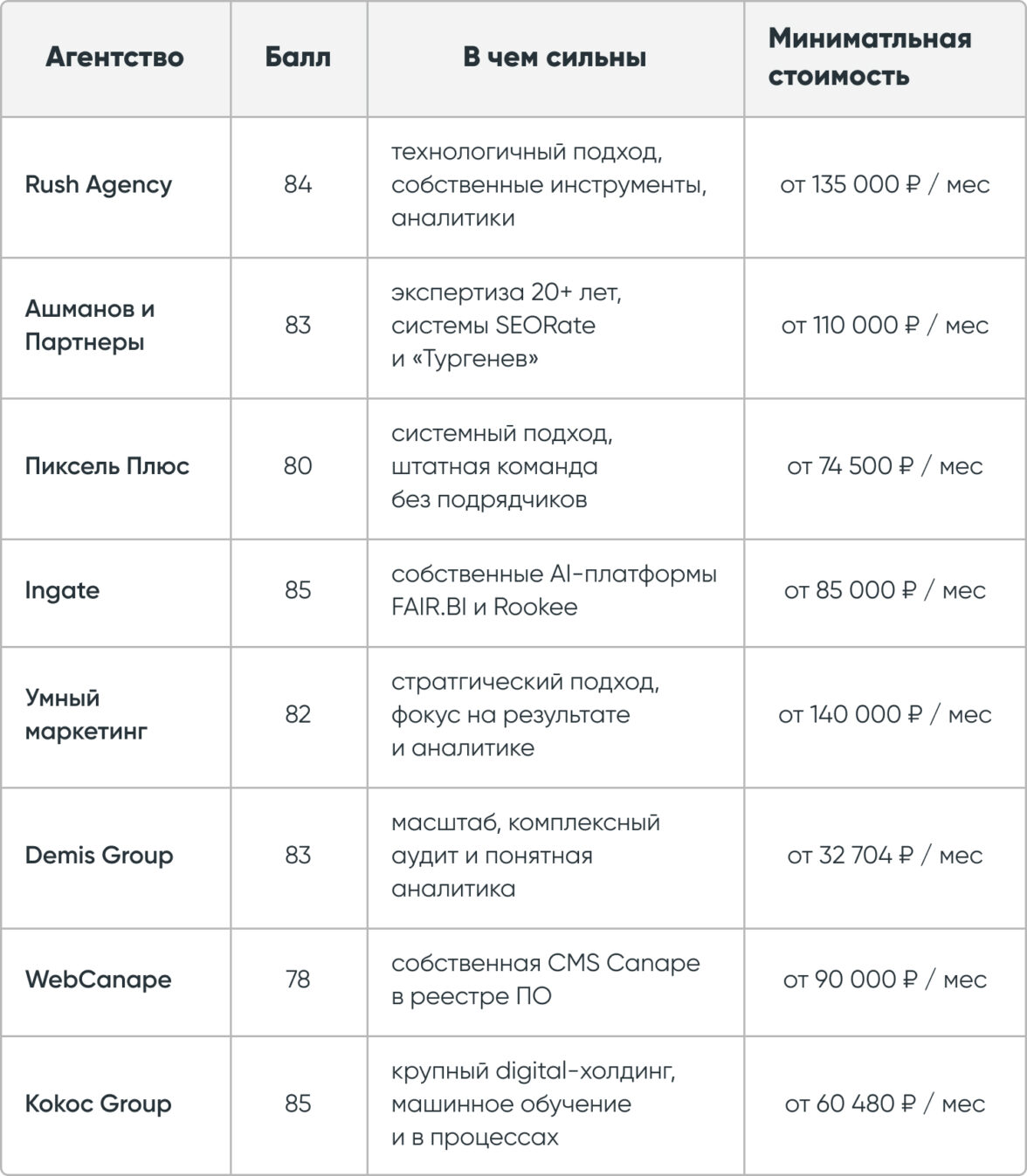The height and width of the screenshot is (1176, 1027).
Task: Click the Kokoc Group agency name
Action: pos(98,1104)
